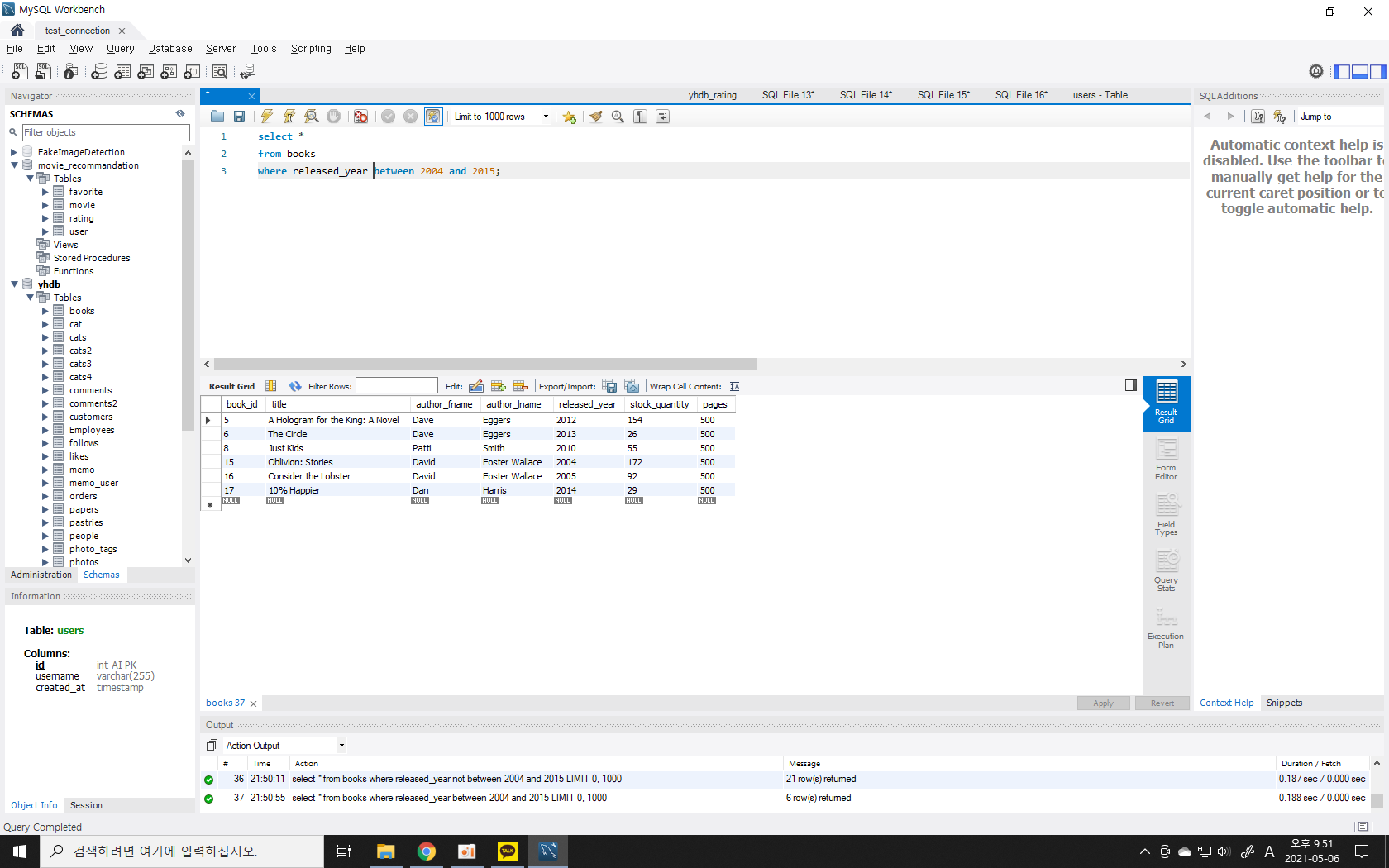Open a SQL script file icon
Image resolution: width=1389 pixels, height=868 pixels.
point(43,72)
